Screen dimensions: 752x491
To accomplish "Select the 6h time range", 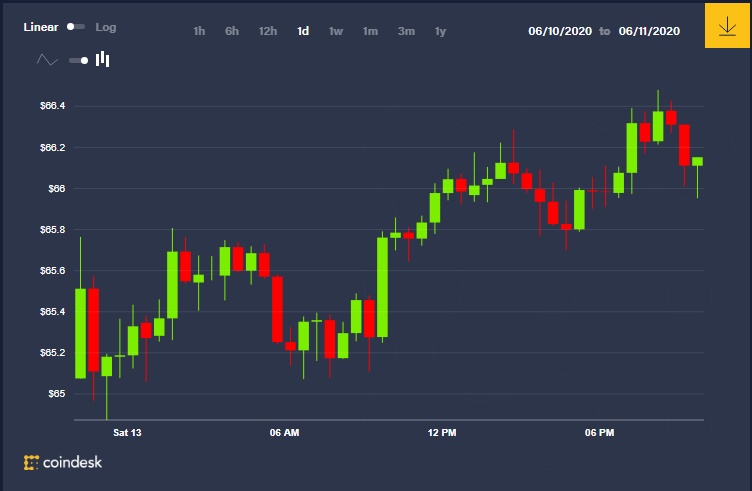I will pos(232,31).
